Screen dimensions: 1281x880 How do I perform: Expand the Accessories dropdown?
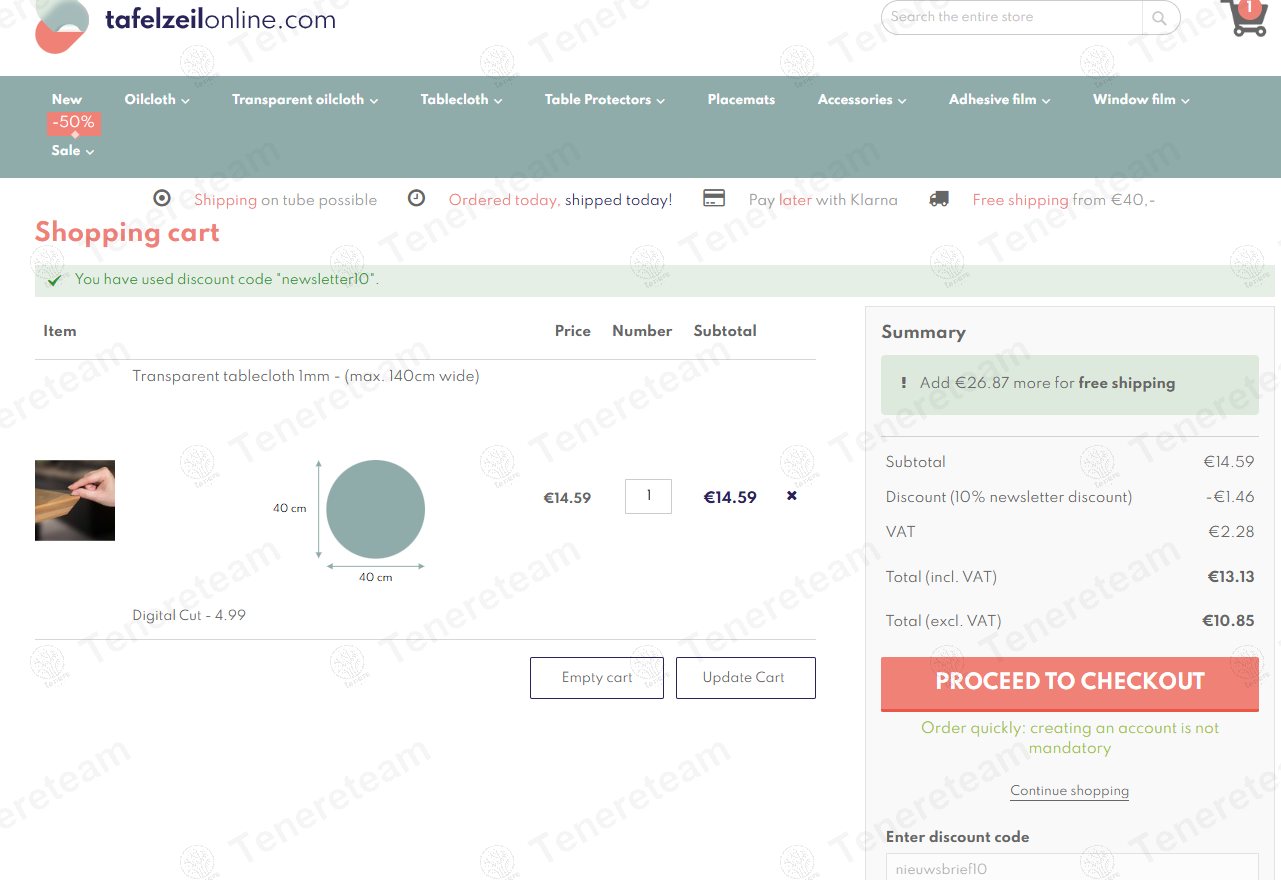tap(862, 99)
